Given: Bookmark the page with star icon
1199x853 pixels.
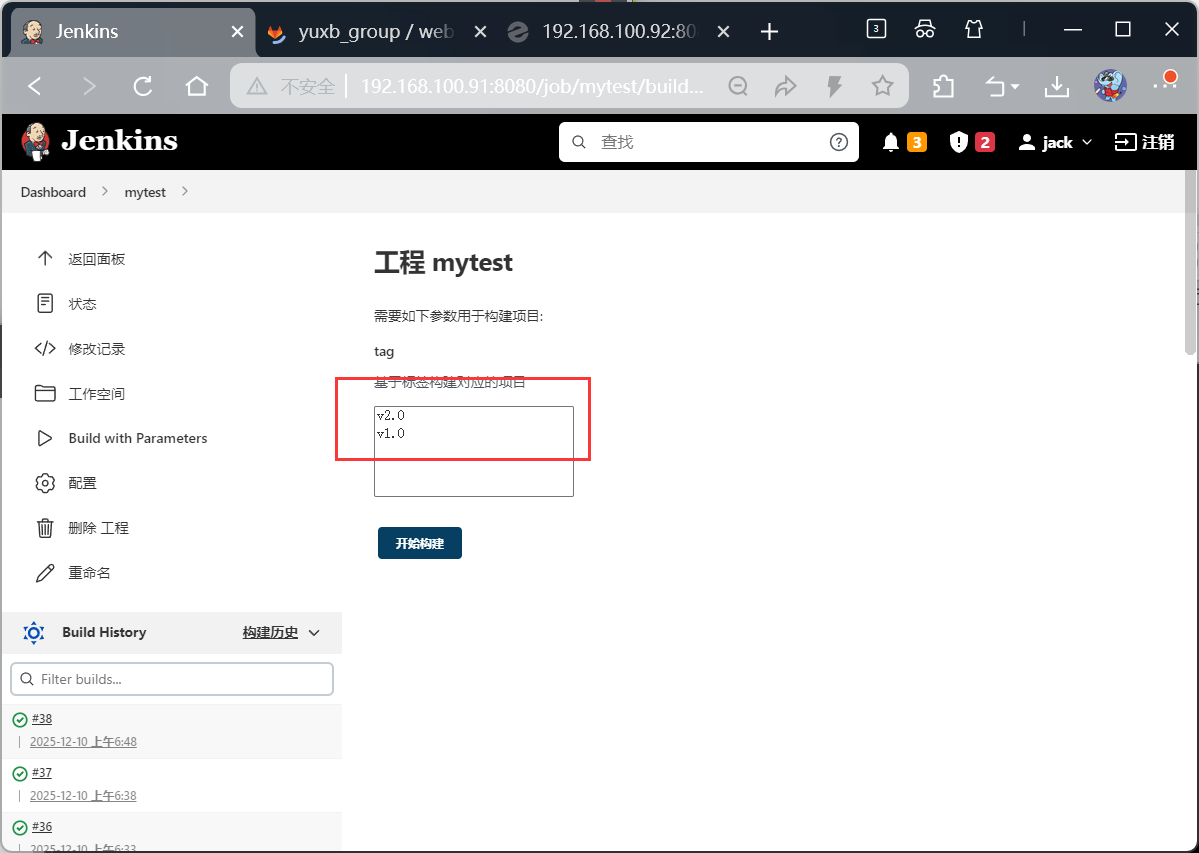Looking at the screenshot, I should 882,86.
